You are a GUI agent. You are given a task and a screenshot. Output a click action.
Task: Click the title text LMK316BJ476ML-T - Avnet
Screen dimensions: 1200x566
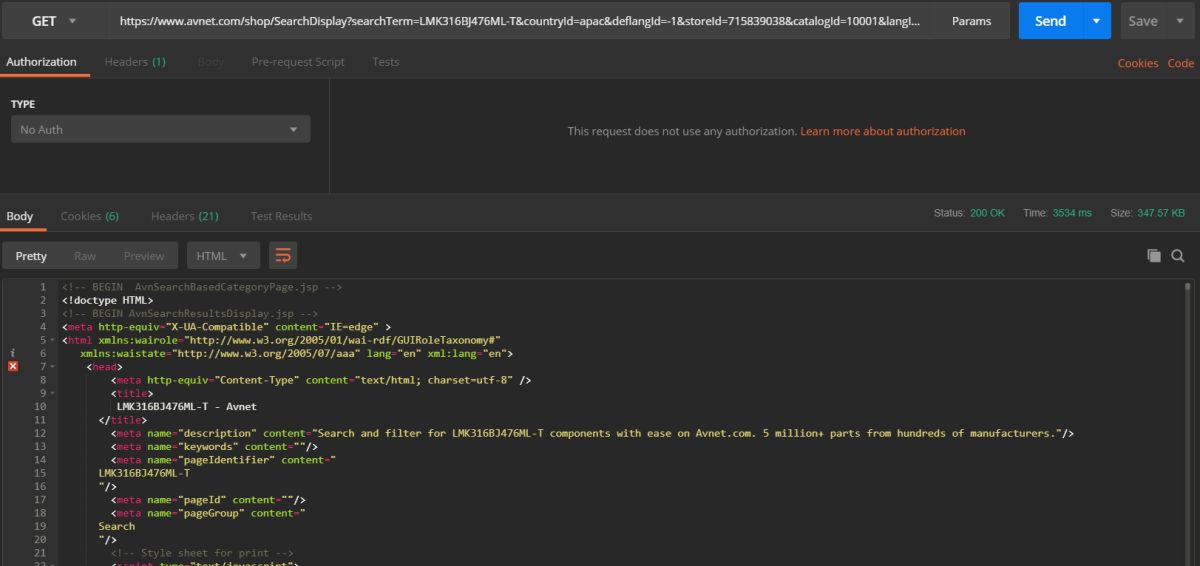point(186,407)
